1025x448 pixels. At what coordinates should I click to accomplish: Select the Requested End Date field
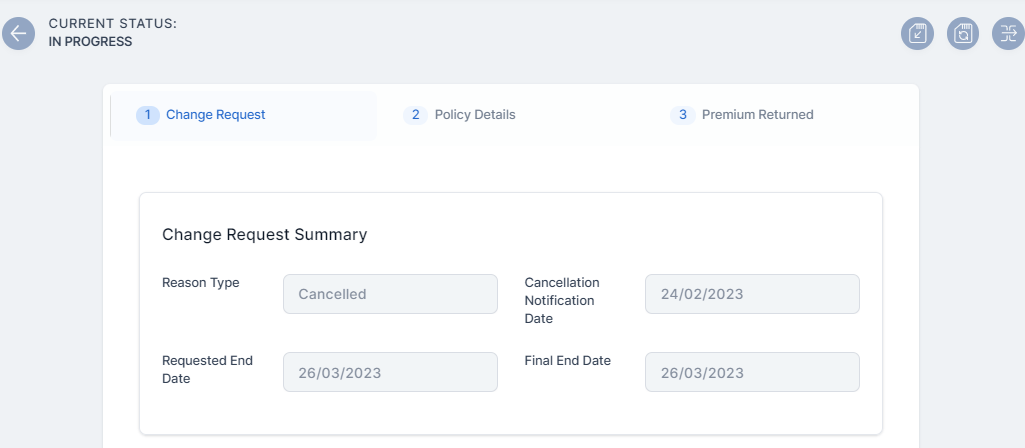(390, 372)
